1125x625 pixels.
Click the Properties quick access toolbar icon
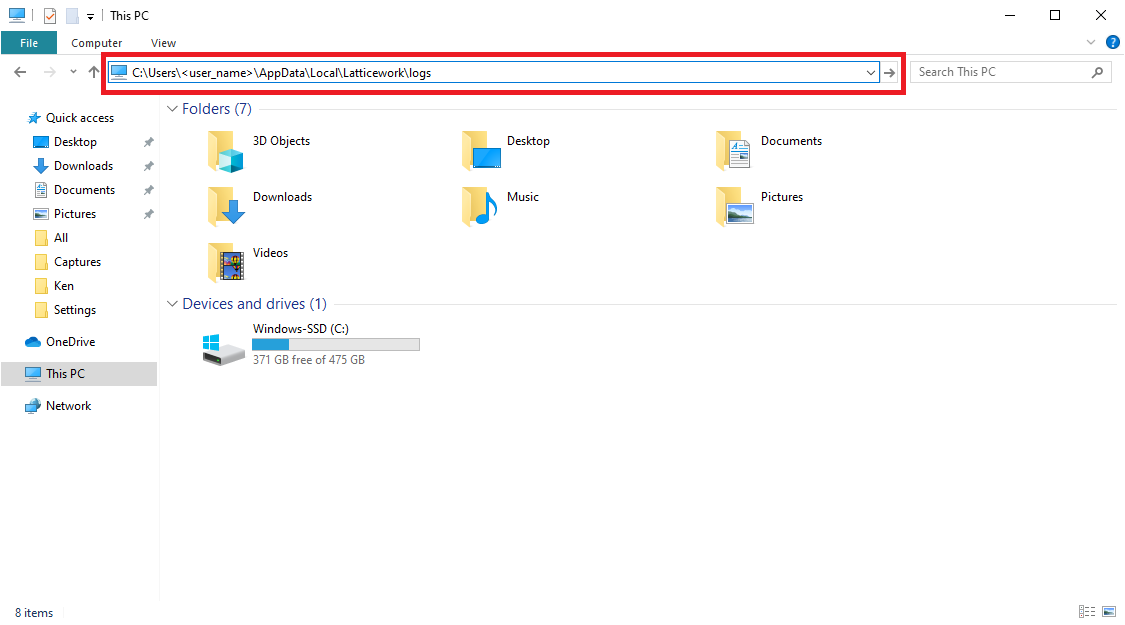click(50, 15)
